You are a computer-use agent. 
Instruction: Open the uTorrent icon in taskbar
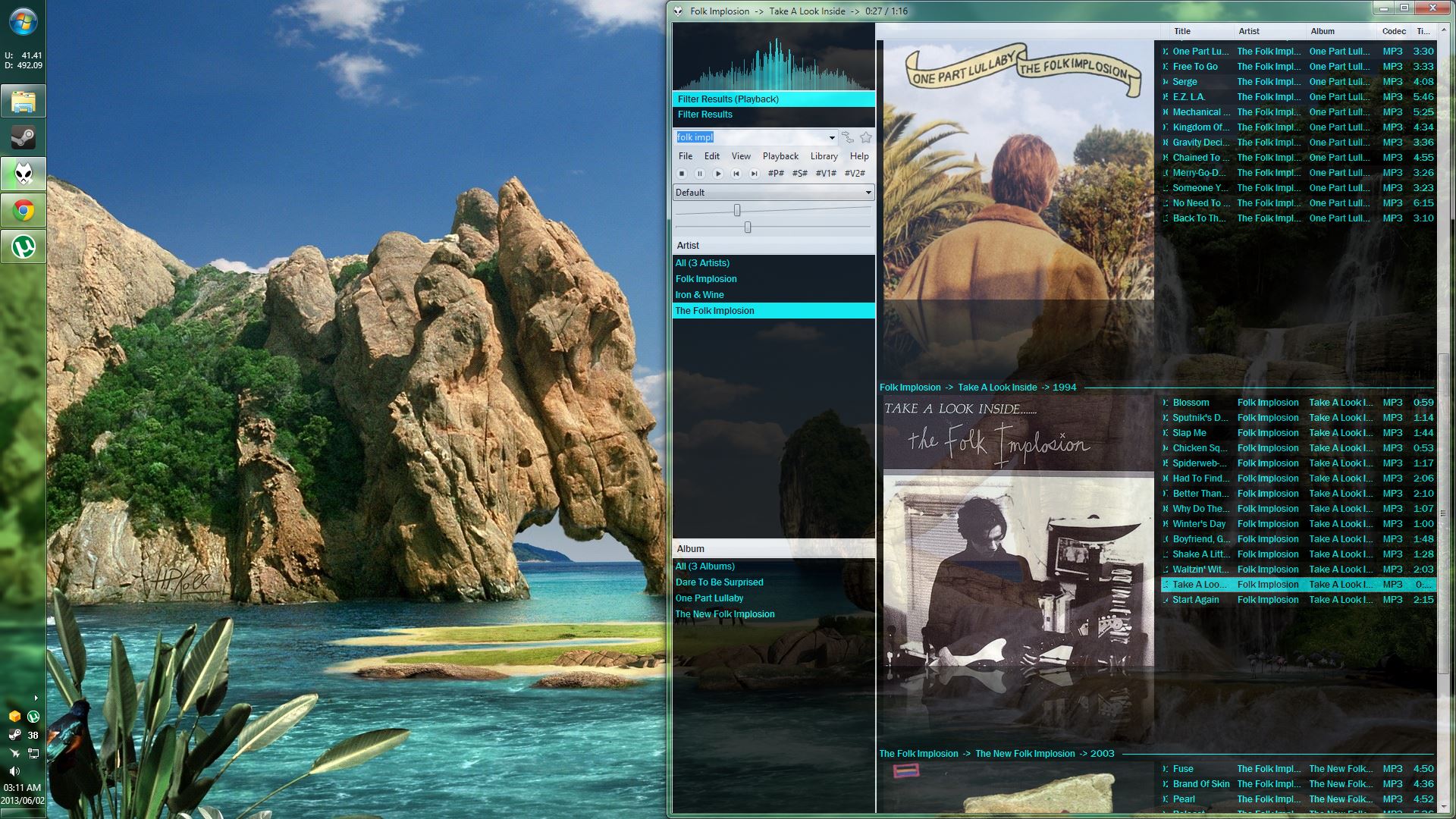point(24,246)
